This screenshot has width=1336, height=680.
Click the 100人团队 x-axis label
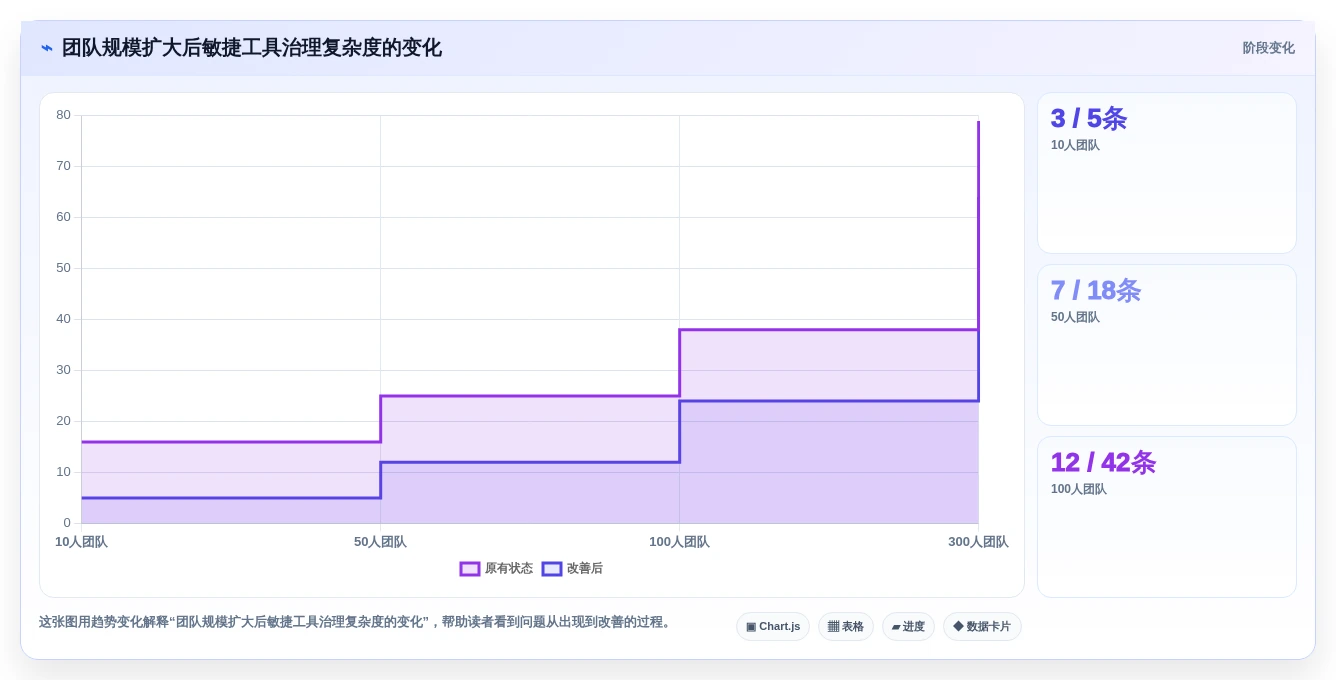(679, 542)
